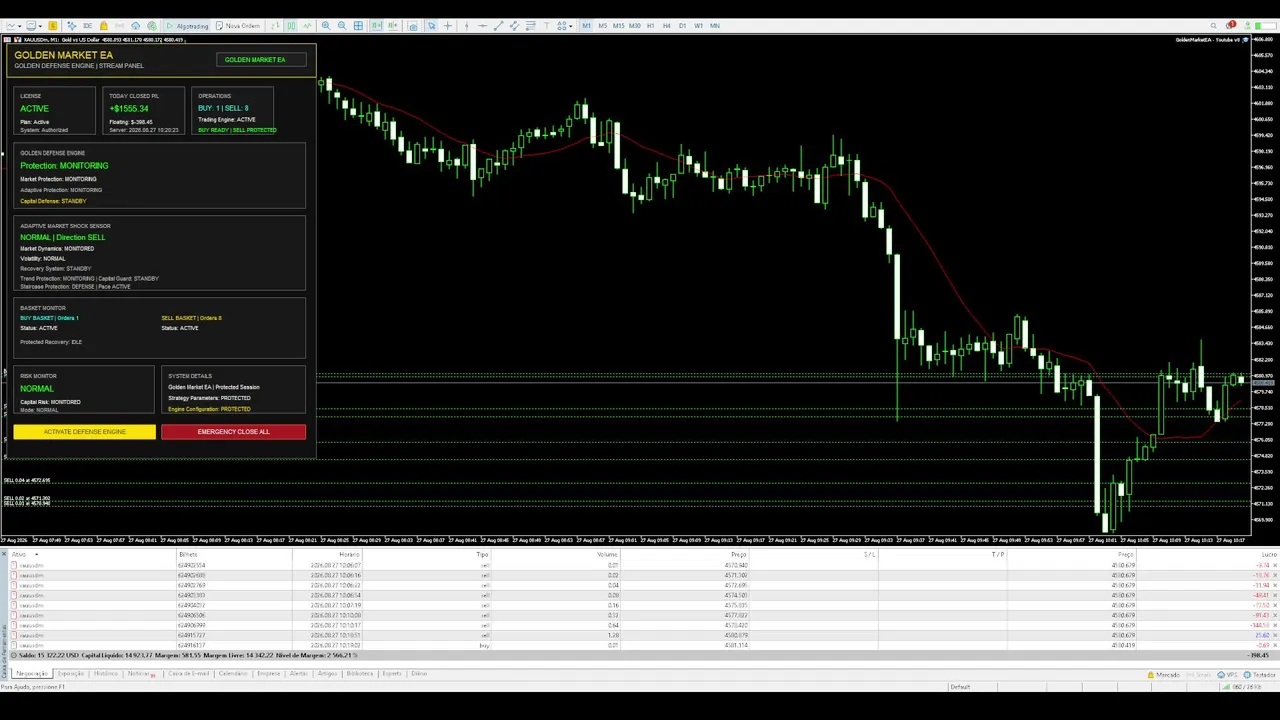Switch to D1 timeframe
This screenshot has height=720, width=1280.
(x=682, y=25)
